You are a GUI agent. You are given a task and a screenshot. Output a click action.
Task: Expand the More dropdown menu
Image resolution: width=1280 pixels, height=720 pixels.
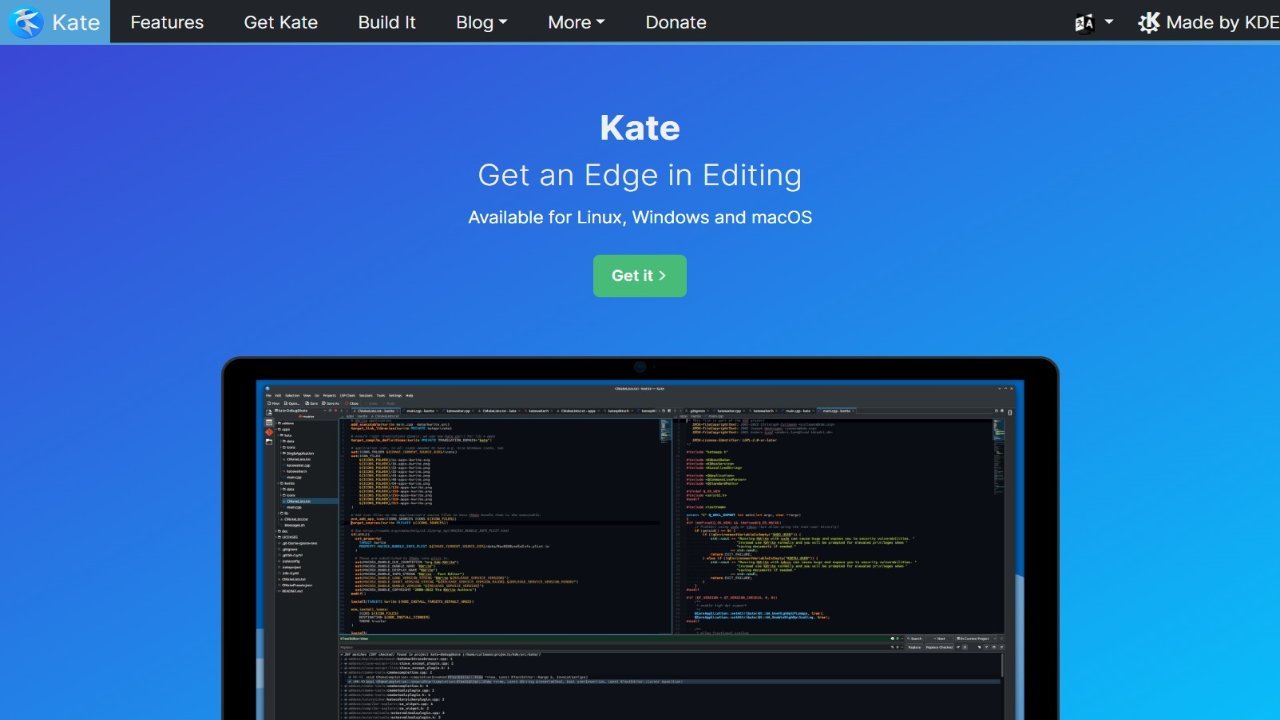576,22
